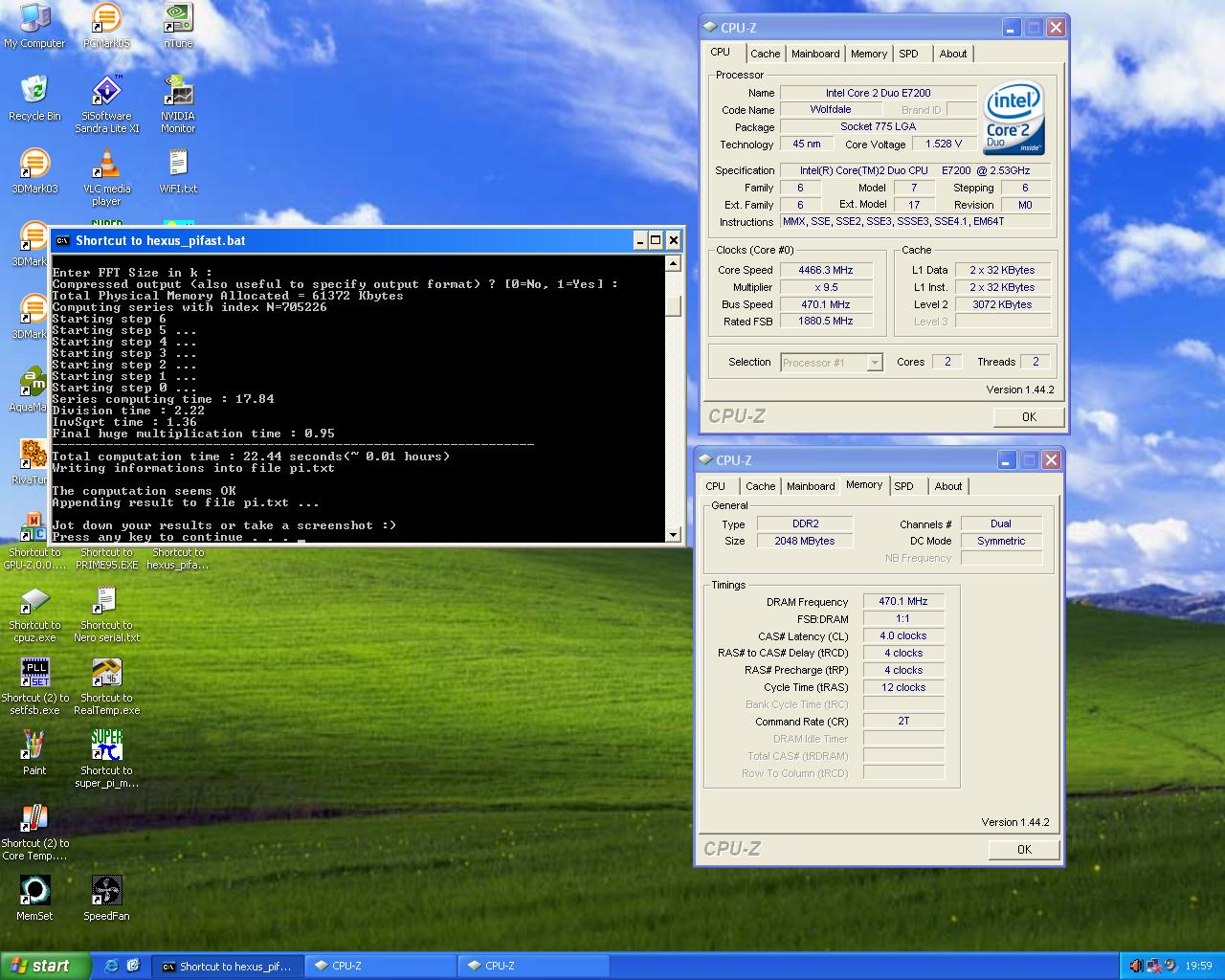Image resolution: width=1225 pixels, height=980 pixels.
Task: Select the RealTemp.exe shortcut icon
Action: coord(106,687)
